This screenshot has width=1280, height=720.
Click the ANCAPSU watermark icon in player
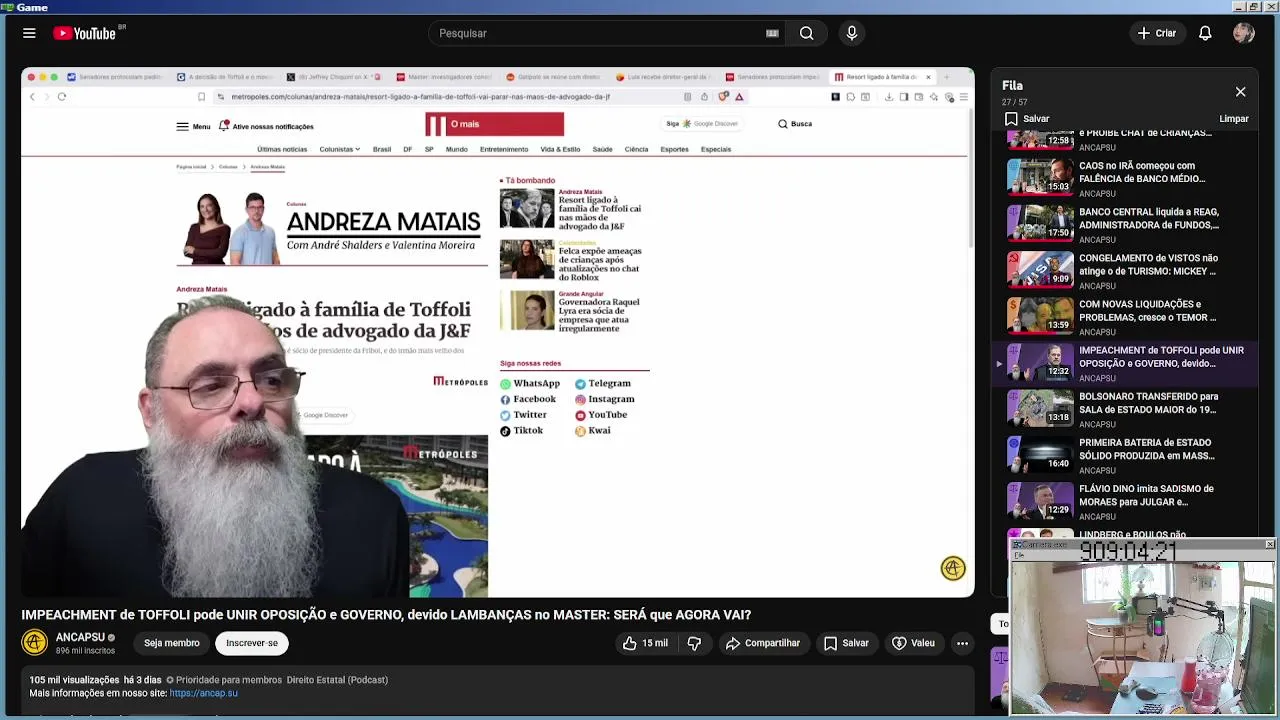coord(953,568)
